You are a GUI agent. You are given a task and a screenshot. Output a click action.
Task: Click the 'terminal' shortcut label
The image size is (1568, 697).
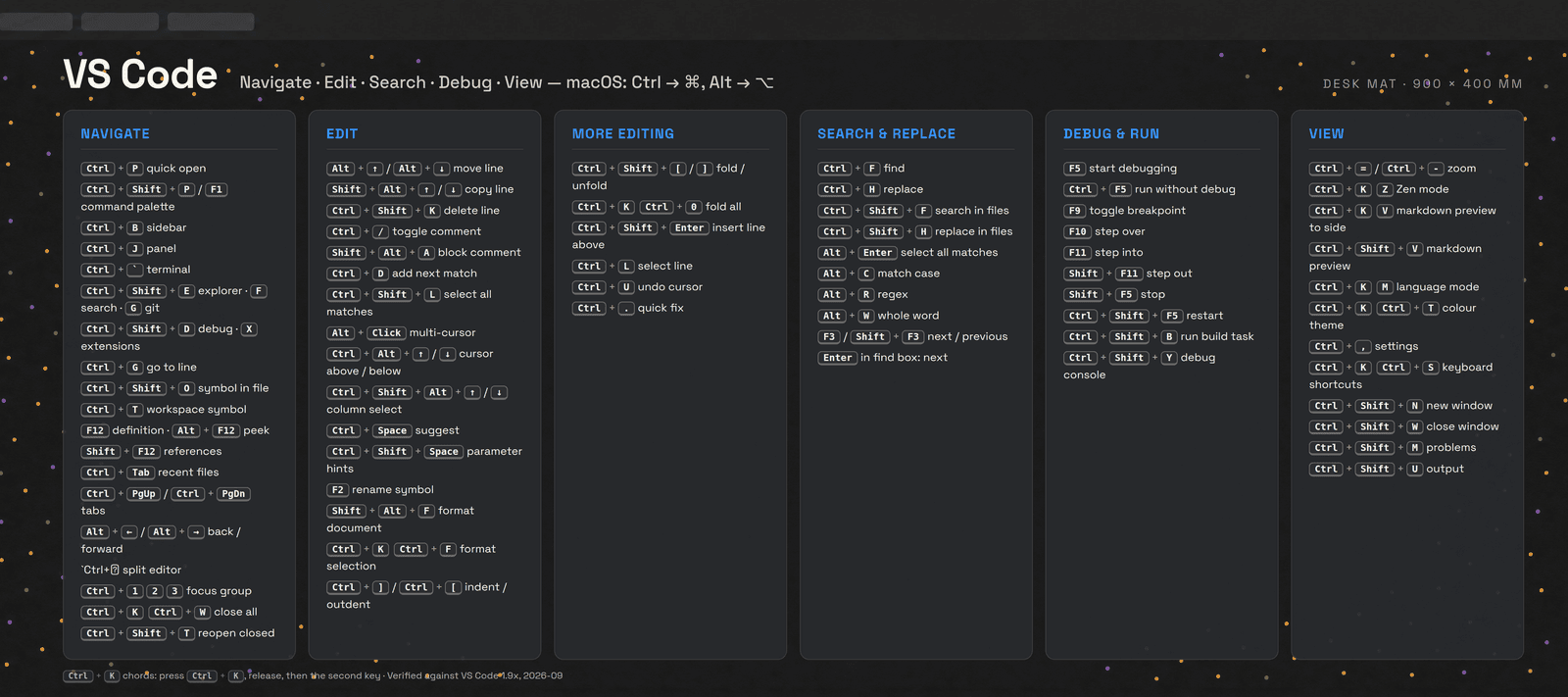click(x=169, y=270)
